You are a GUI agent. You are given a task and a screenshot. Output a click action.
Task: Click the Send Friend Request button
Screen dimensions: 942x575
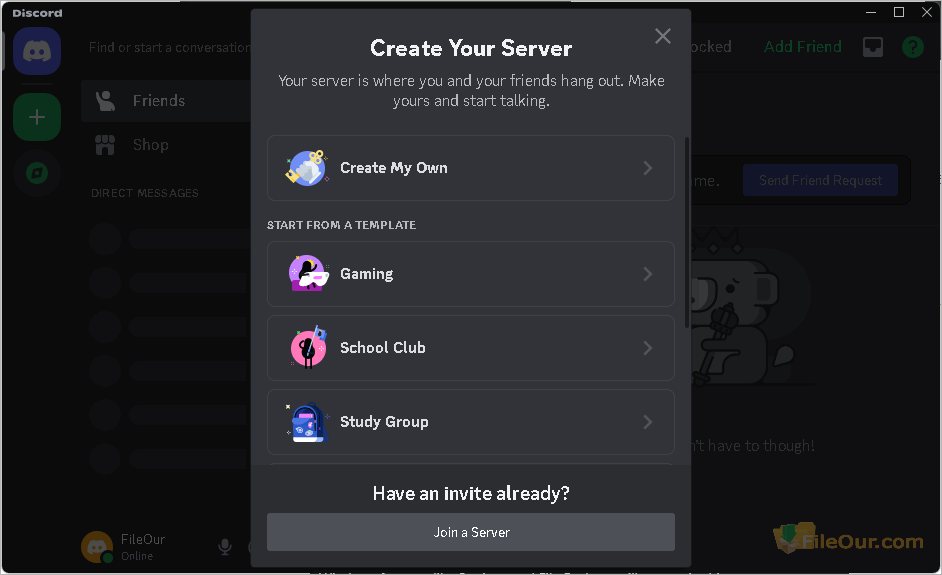[820, 180]
